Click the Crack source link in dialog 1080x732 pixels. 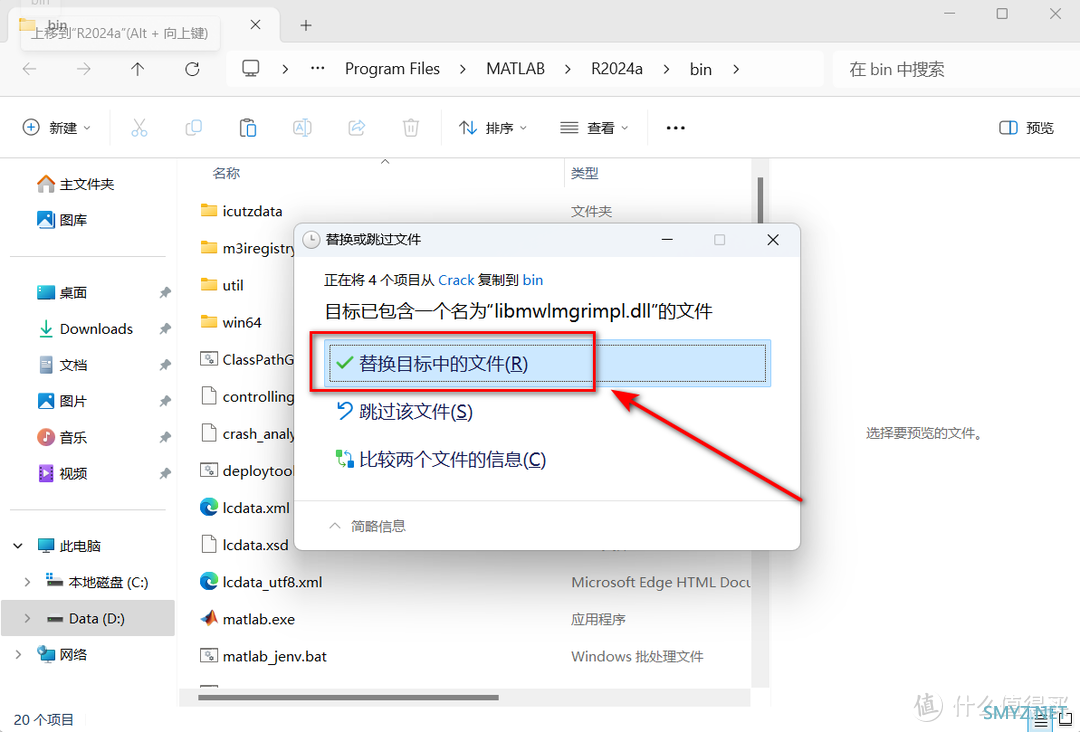[456, 280]
